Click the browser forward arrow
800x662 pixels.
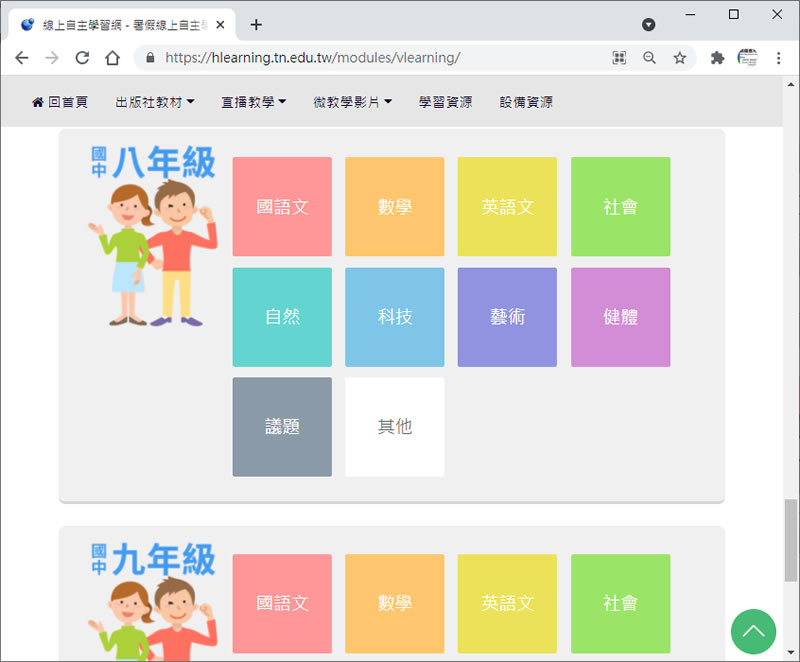coord(52,58)
